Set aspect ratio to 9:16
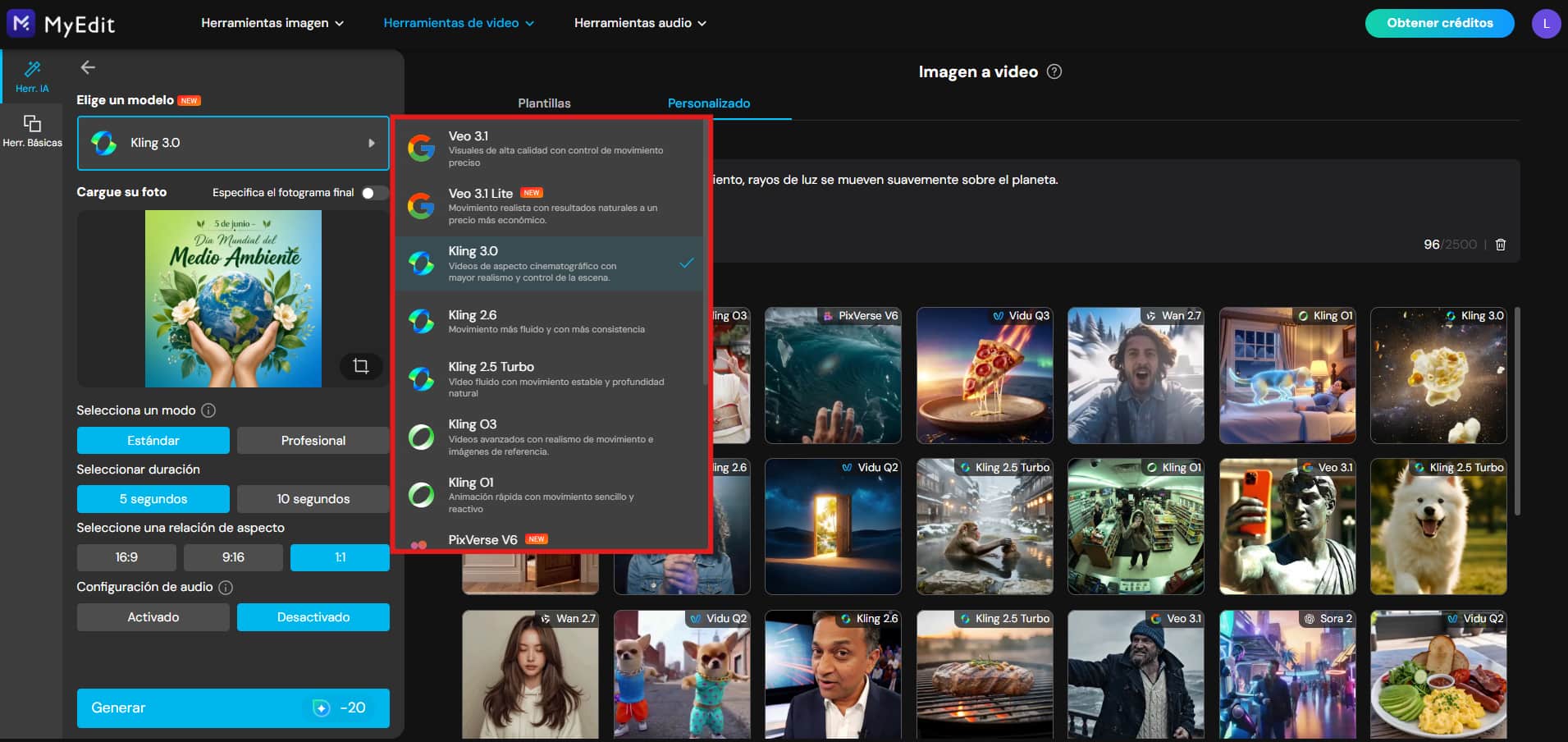 point(233,557)
